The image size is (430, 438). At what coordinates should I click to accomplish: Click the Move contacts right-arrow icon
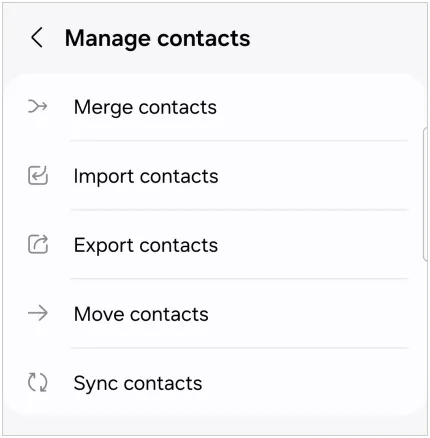click(38, 313)
